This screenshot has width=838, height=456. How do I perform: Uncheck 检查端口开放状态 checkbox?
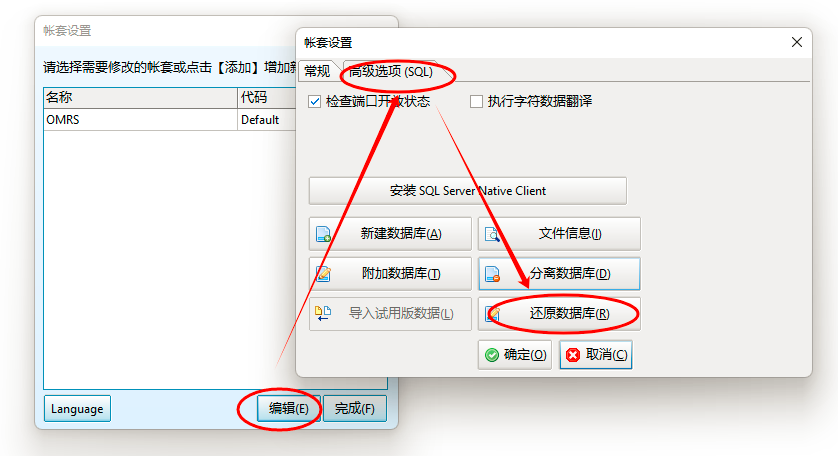point(314,102)
